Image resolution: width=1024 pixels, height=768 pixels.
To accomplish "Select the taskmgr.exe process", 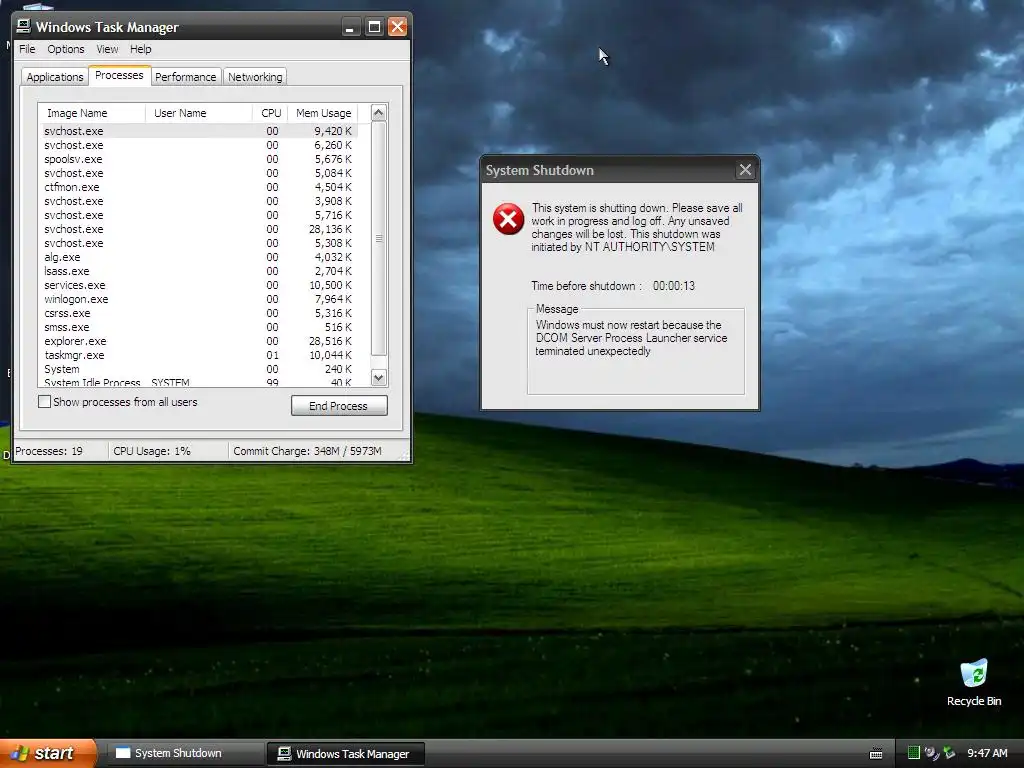I will (198, 355).
